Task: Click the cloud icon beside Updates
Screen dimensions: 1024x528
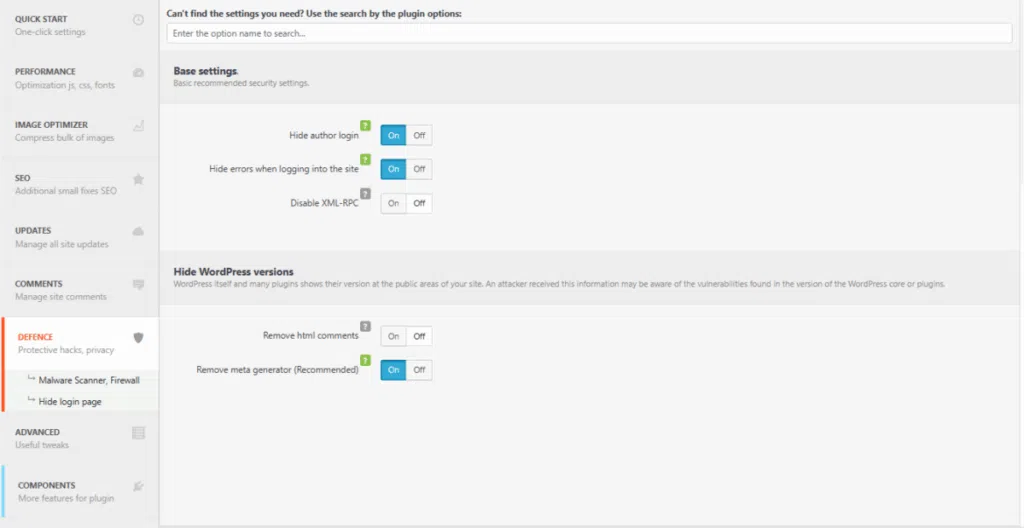Action: click(x=138, y=232)
